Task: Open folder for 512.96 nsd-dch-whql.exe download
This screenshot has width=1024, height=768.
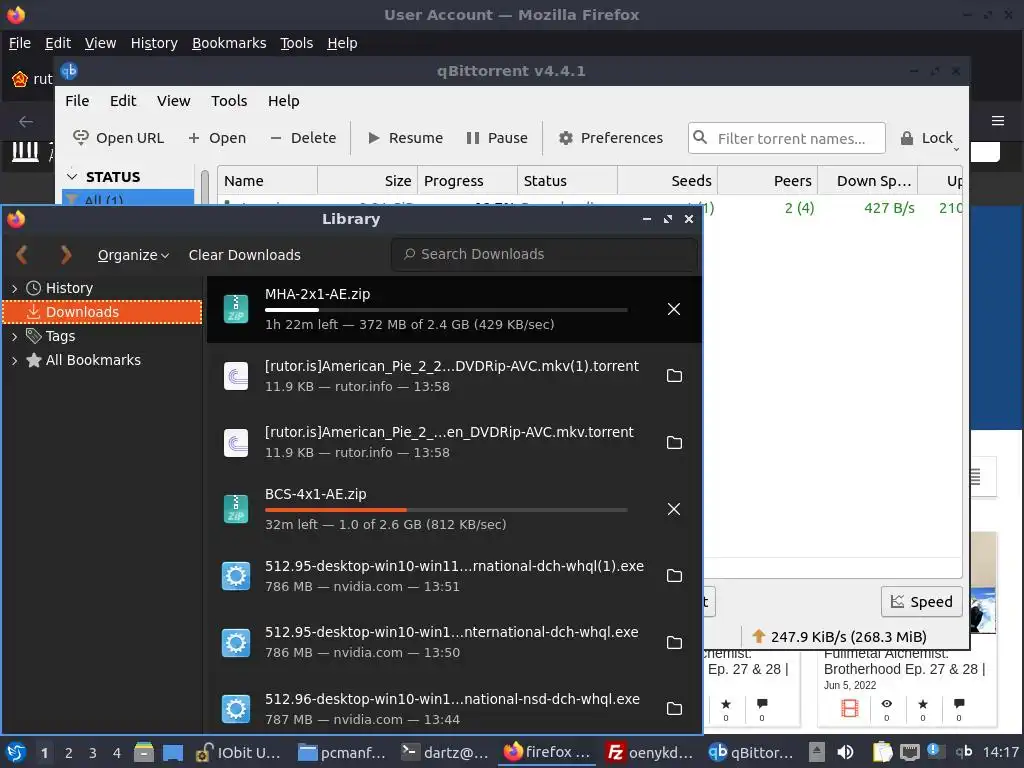Action: [674, 709]
